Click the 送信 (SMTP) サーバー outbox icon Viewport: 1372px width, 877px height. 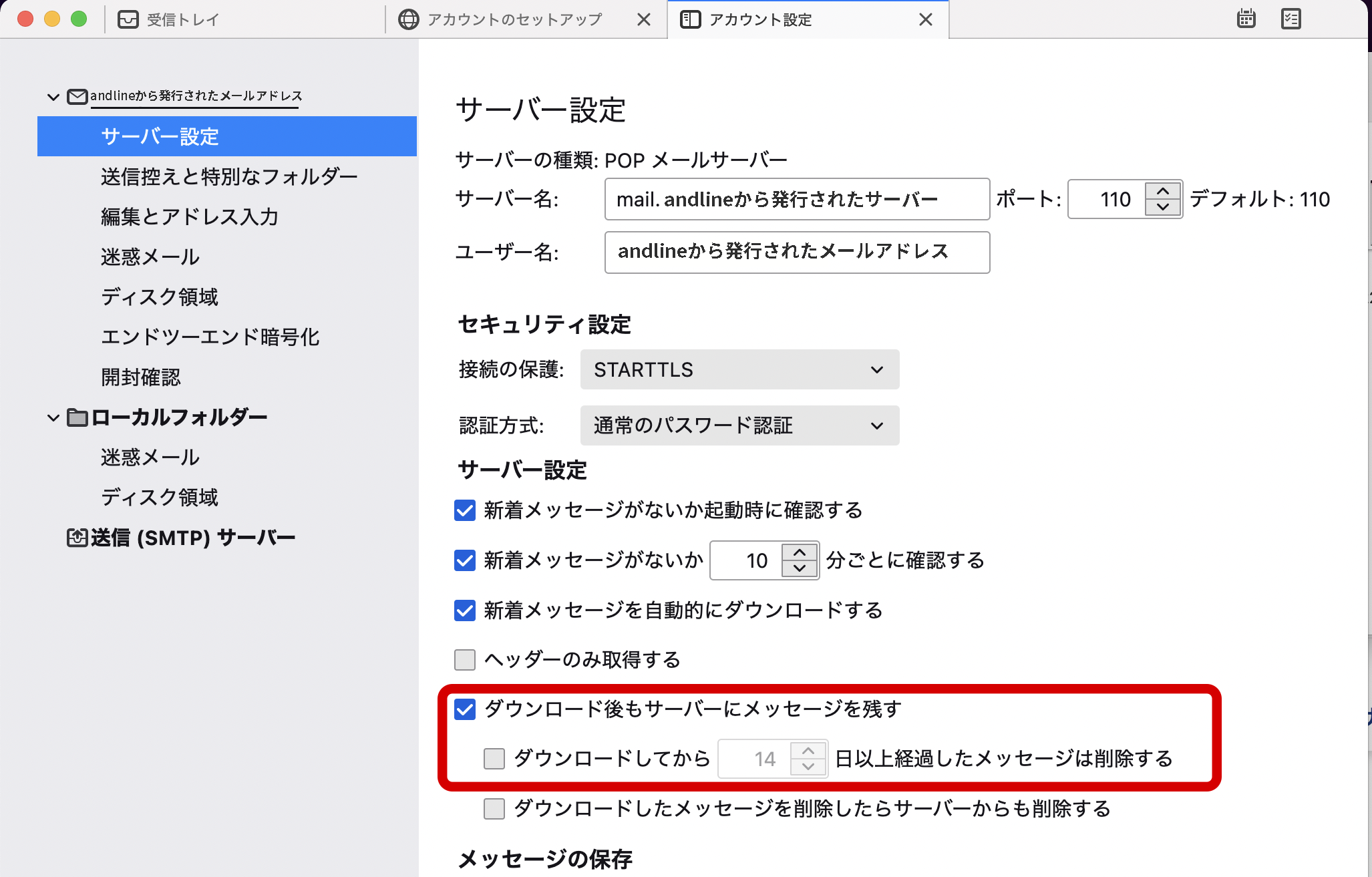[x=77, y=538]
